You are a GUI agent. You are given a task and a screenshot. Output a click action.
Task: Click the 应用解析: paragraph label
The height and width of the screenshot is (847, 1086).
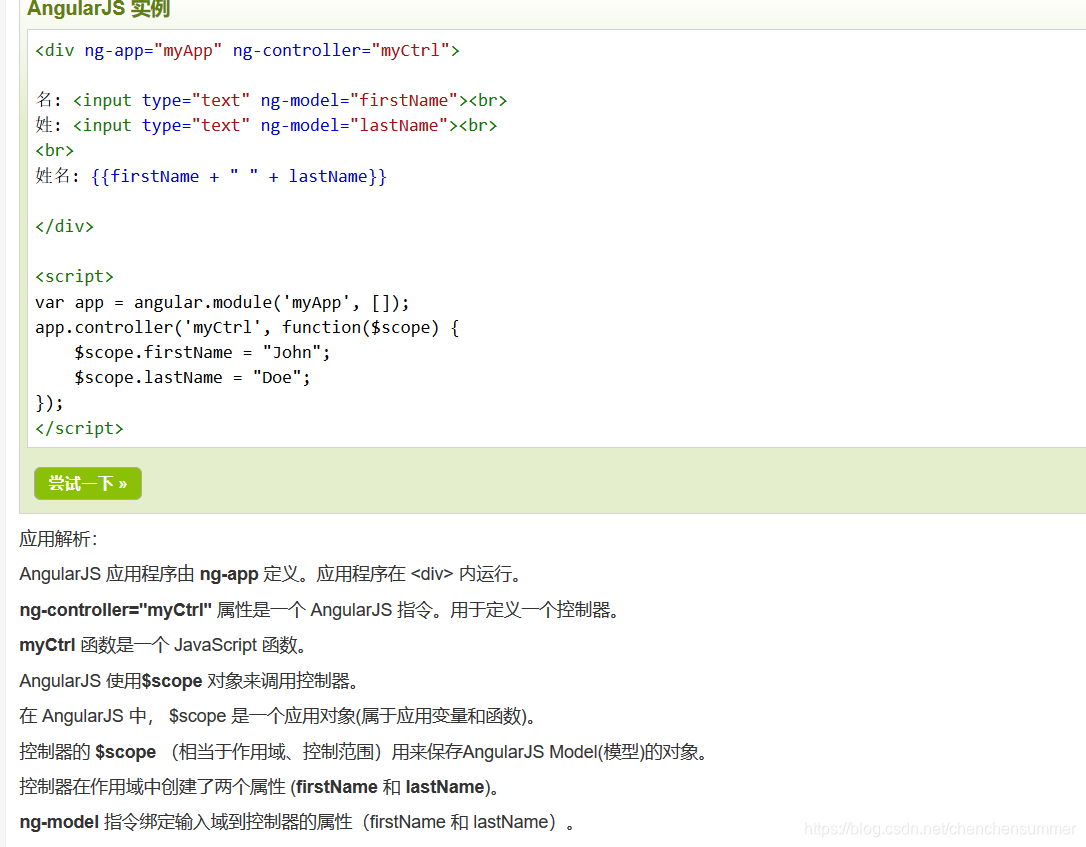[59, 539]
